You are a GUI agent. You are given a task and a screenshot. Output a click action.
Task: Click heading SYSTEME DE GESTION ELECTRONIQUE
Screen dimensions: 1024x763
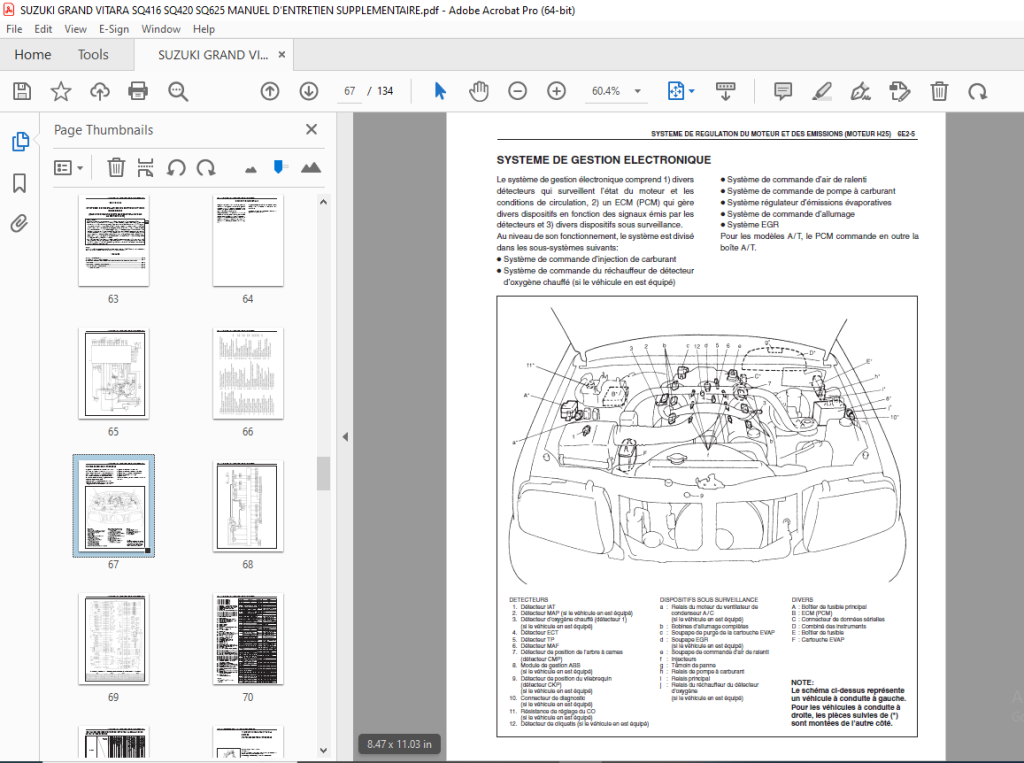(603, 160)
